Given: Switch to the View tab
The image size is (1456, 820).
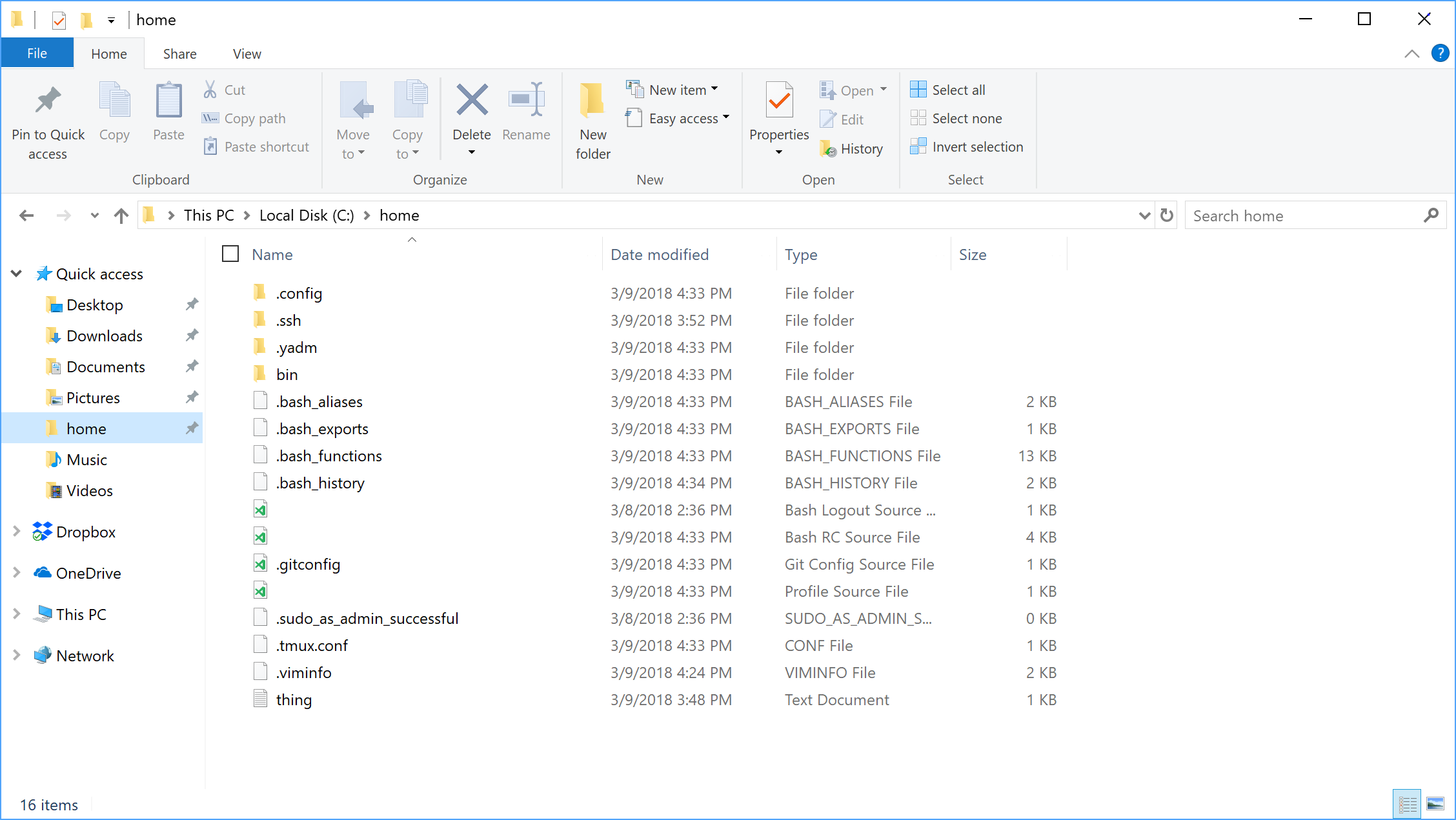Looking at the screenshot, I should 246,53.
